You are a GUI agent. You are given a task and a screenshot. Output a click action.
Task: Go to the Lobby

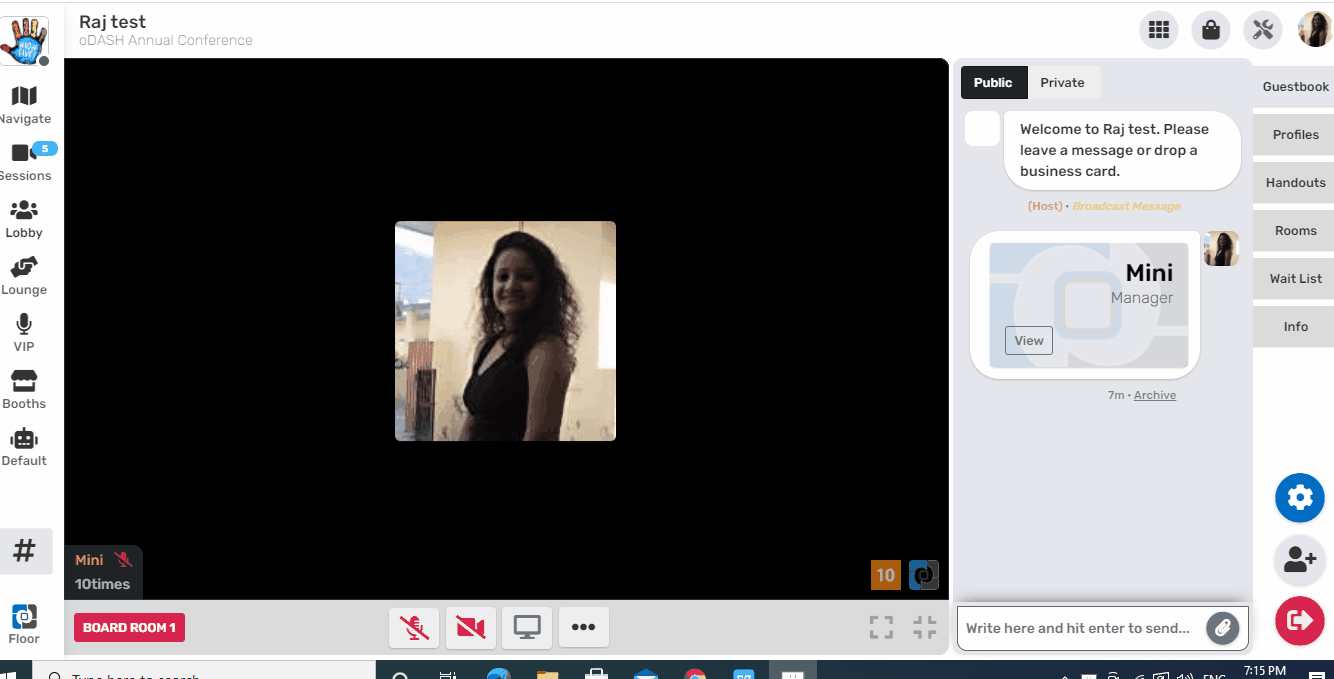click(x=24, y=219)
